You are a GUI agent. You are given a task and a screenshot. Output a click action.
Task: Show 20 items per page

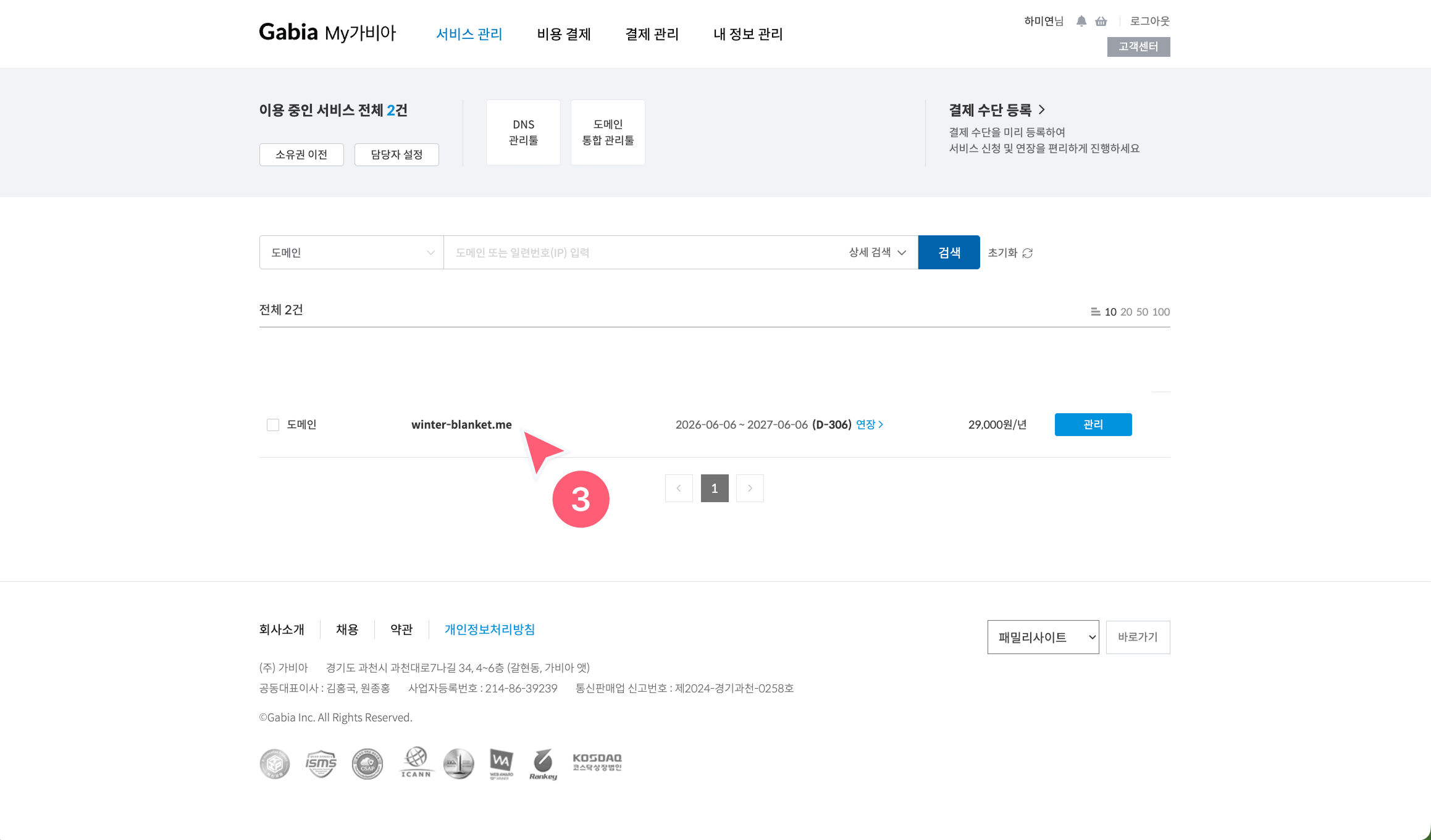pos(1127,312)
